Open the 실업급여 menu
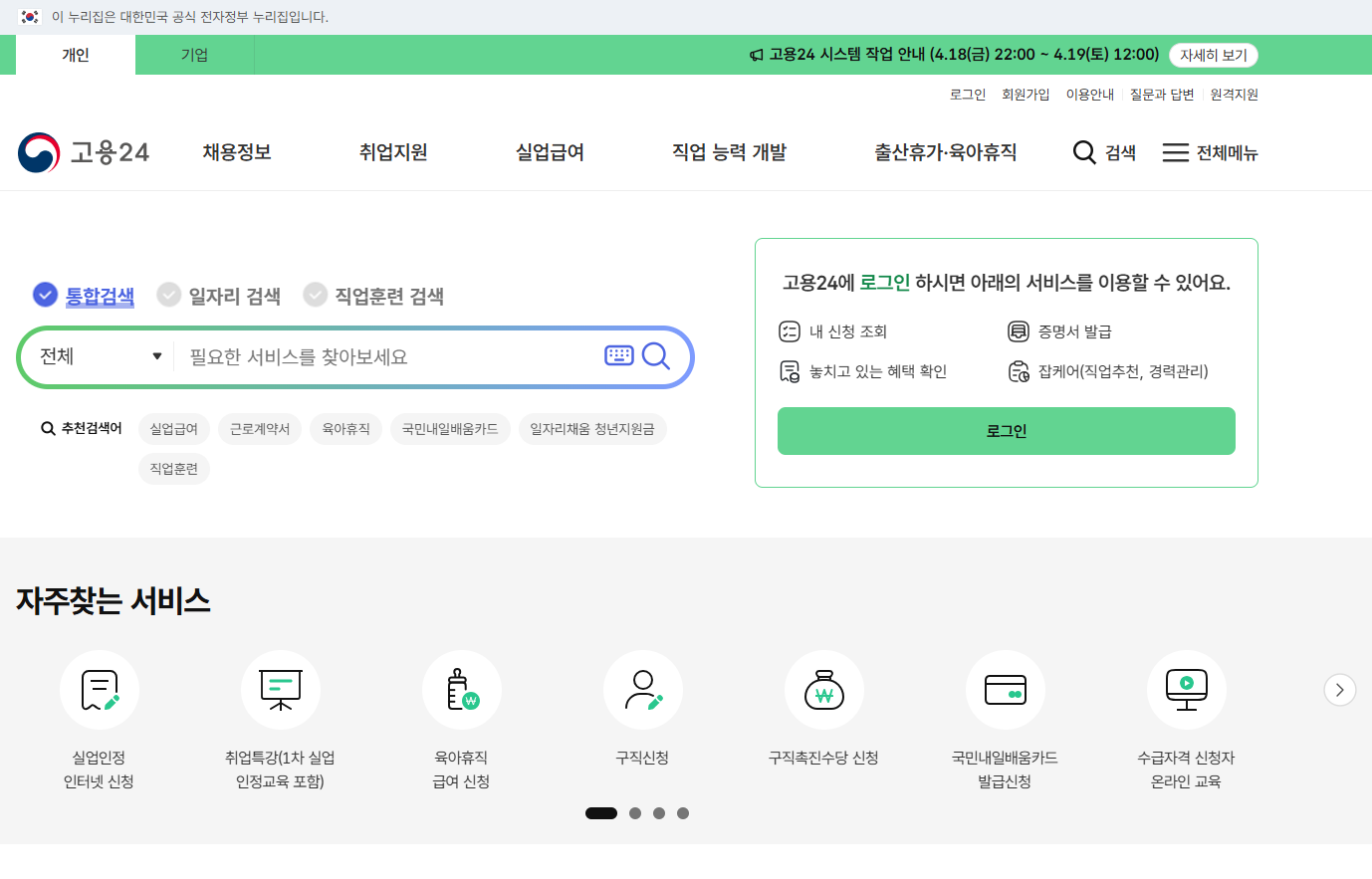 pos(549,152)
